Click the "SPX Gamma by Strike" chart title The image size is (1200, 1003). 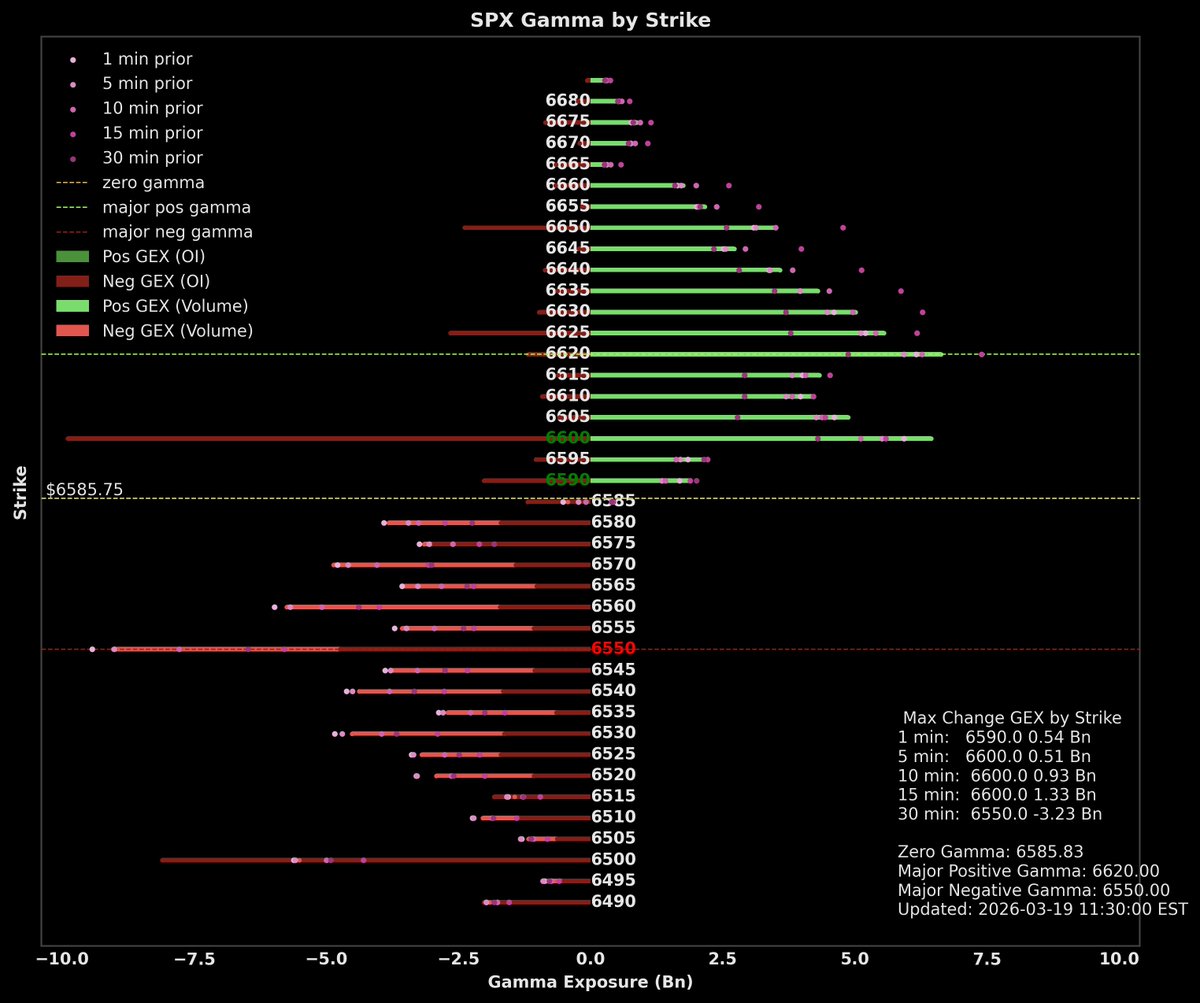tap(590, 20)
